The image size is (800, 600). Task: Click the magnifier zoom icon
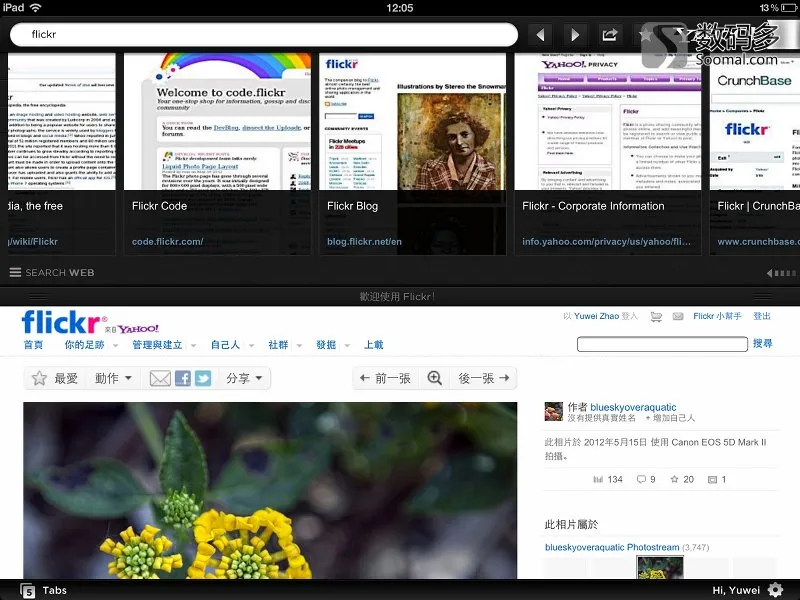click(435, 378)
